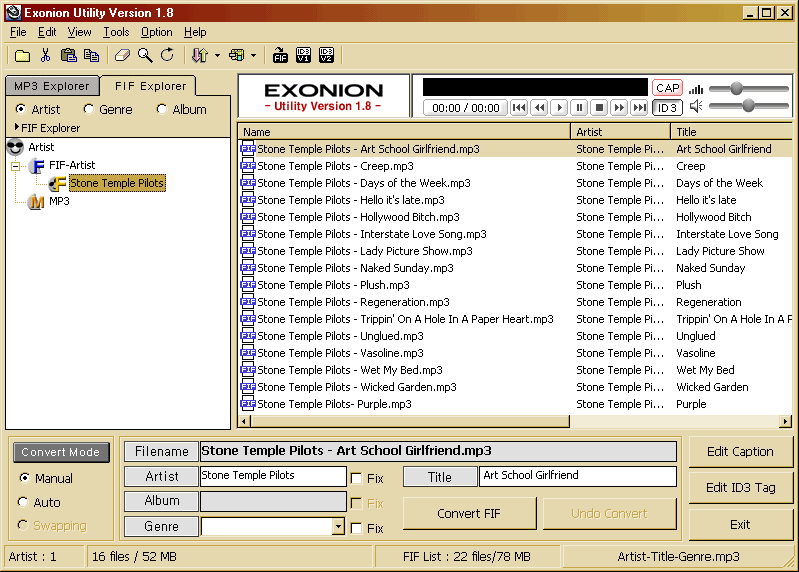Screen dimensions: 799x572
Task: Select file 'Stone Temple Pilots - Creep.mp3'
Action: [x=335, y=166]
